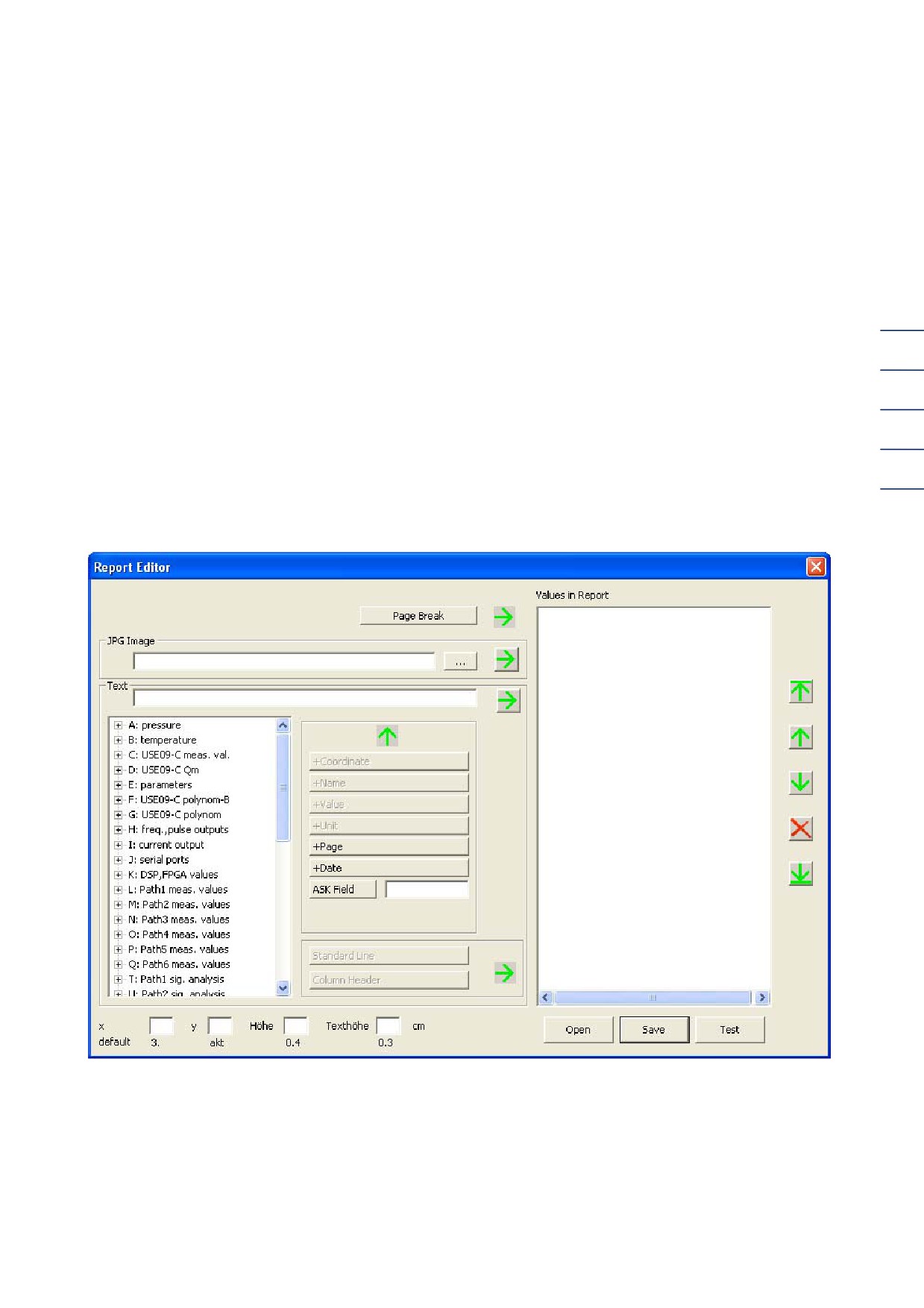This screenshot has width=924, height=1308.
Task: Focus the Höhe input field
Action: point(296,1026)
